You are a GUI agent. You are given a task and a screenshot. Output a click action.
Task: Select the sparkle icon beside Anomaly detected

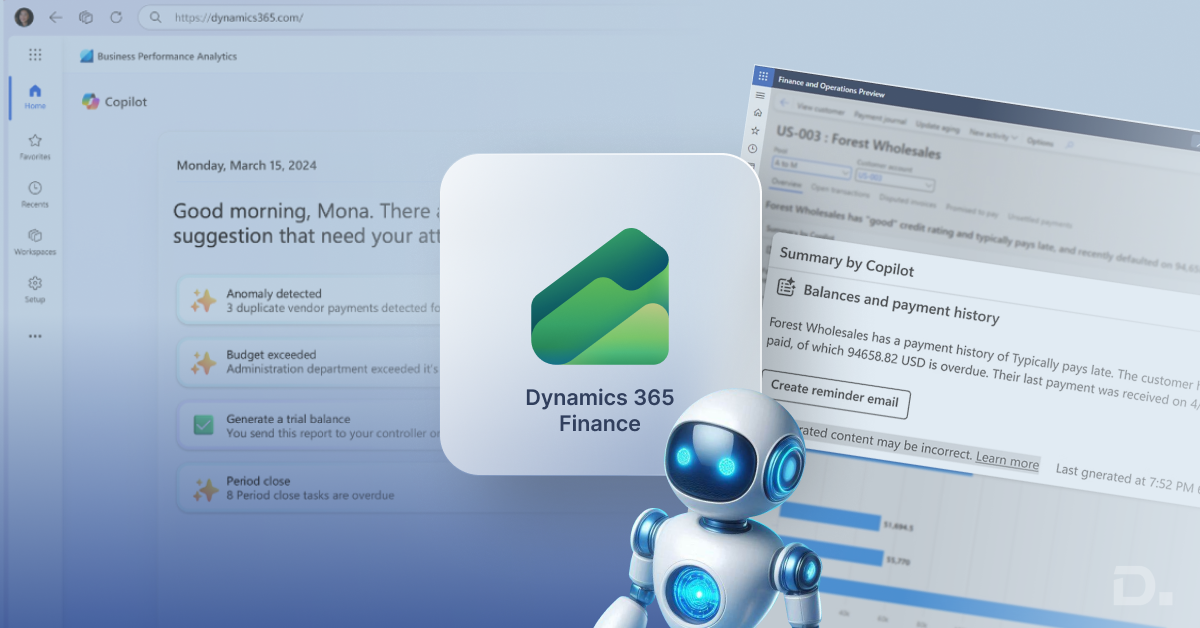[x=204, y=301]
